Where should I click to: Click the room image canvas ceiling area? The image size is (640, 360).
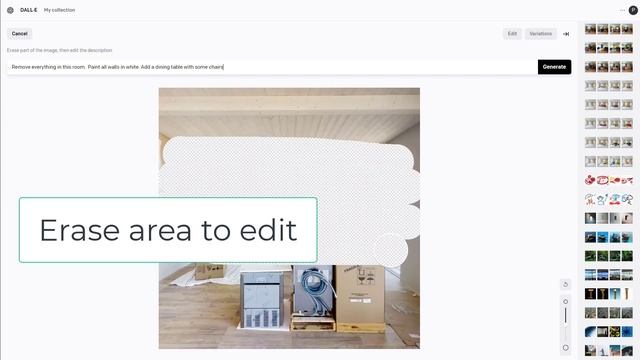[289, 112]
